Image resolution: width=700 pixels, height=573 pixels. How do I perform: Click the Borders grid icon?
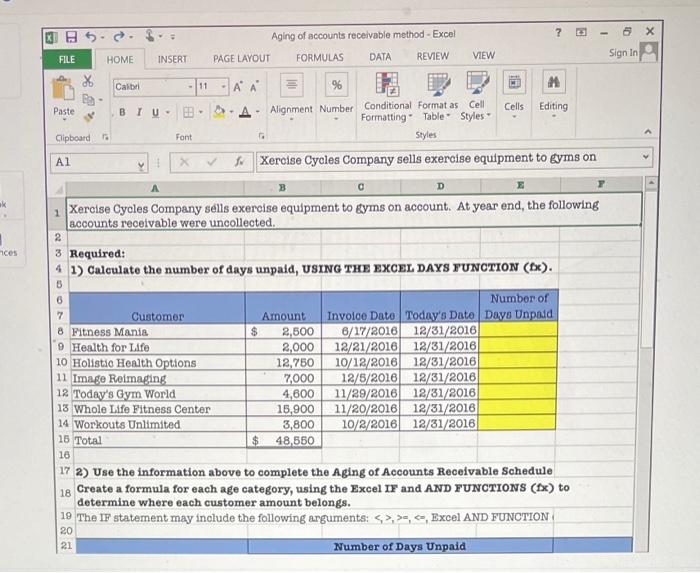[x=188, y=112]
